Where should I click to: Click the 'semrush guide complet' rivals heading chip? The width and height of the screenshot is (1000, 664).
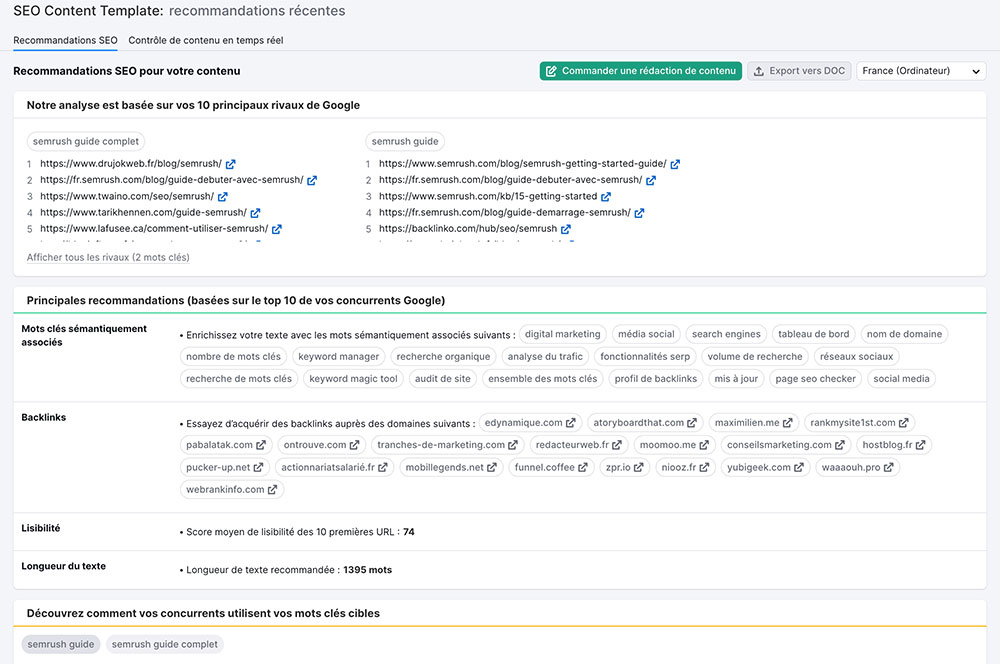pyautogui.click(x=85, y=142)
